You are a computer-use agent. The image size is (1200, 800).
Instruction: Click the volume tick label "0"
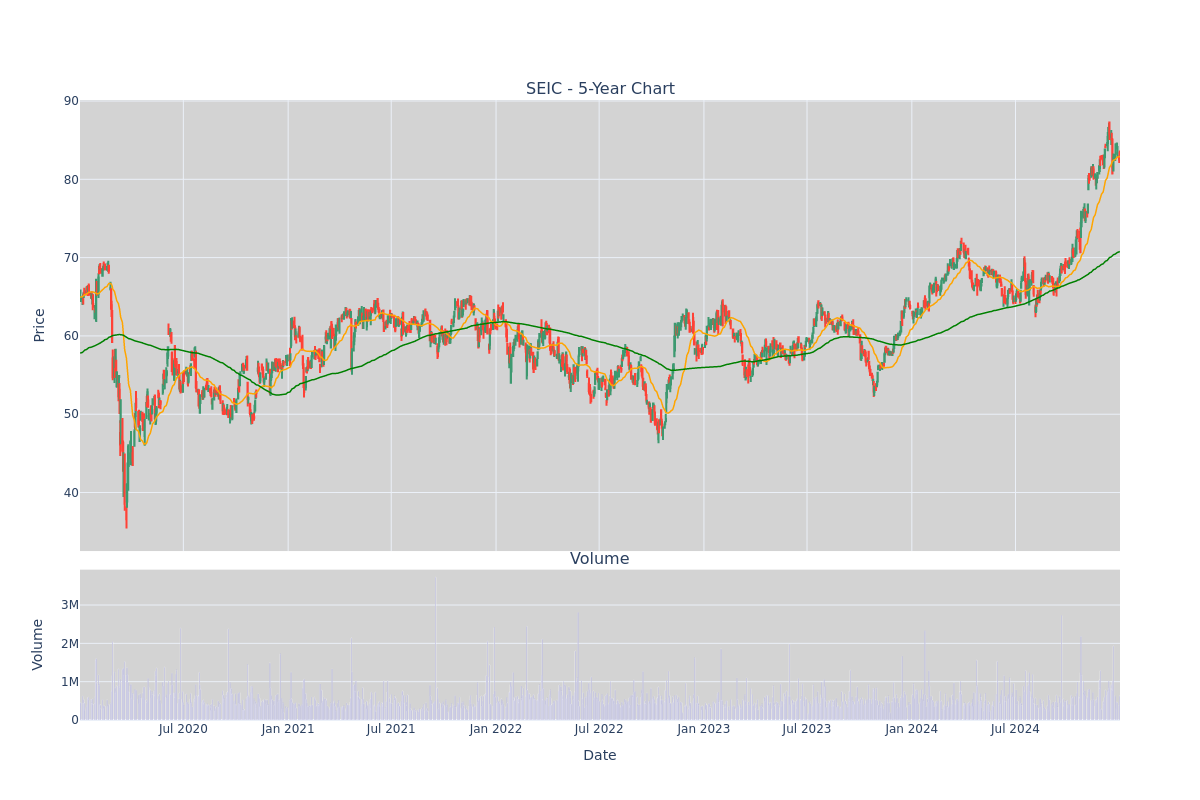(75, 720)
